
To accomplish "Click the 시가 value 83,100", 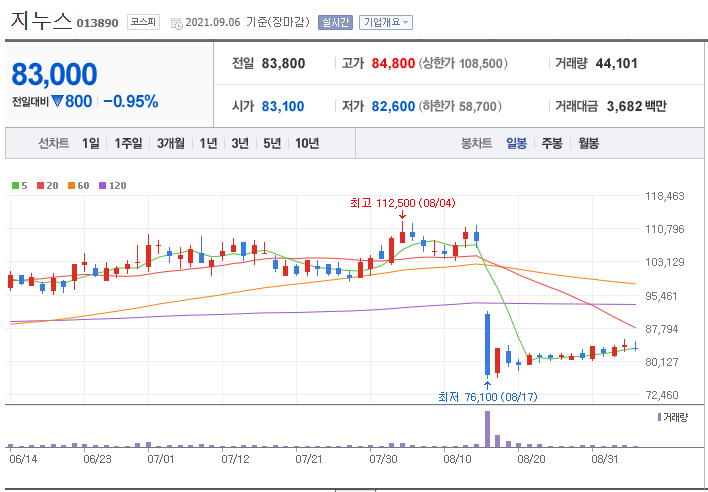I will click(x=283, y=106).
